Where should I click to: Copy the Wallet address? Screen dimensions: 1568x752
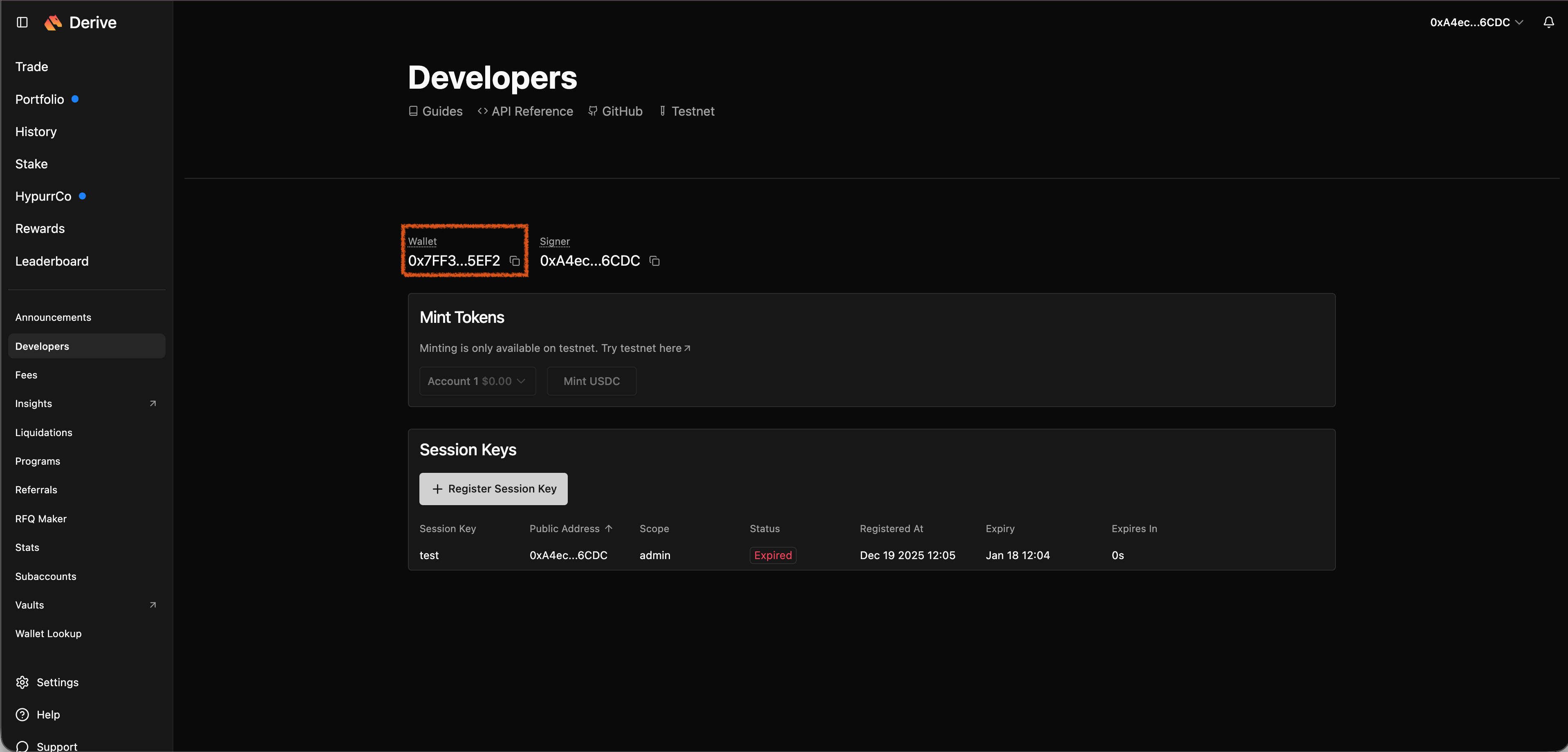[x=514, y=261]
